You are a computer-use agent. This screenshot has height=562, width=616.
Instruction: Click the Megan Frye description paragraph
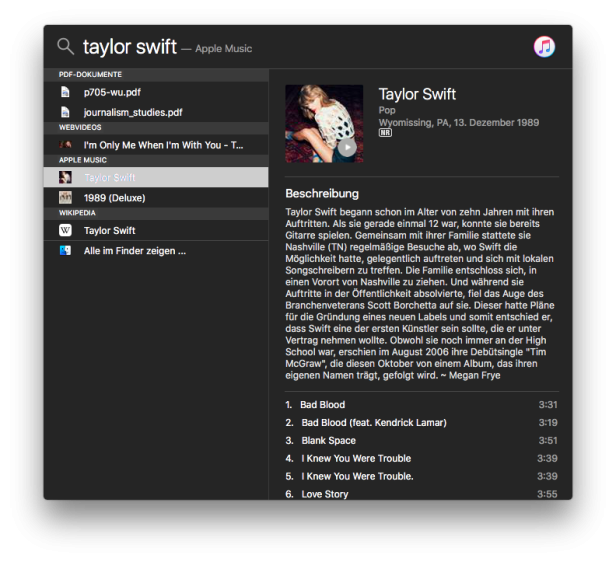(x=420, y=293)
